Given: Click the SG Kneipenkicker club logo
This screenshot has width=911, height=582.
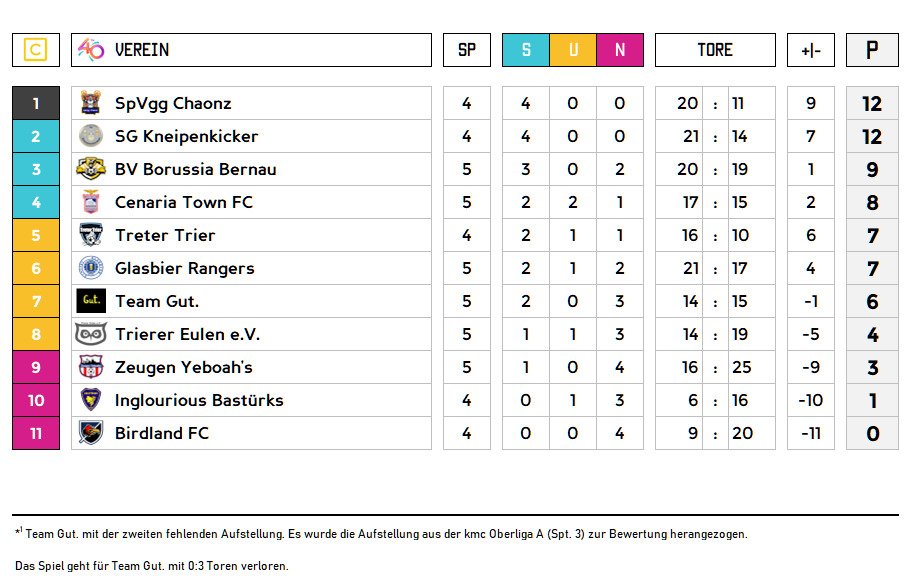Looking at the screenshot, I should 91,136.
